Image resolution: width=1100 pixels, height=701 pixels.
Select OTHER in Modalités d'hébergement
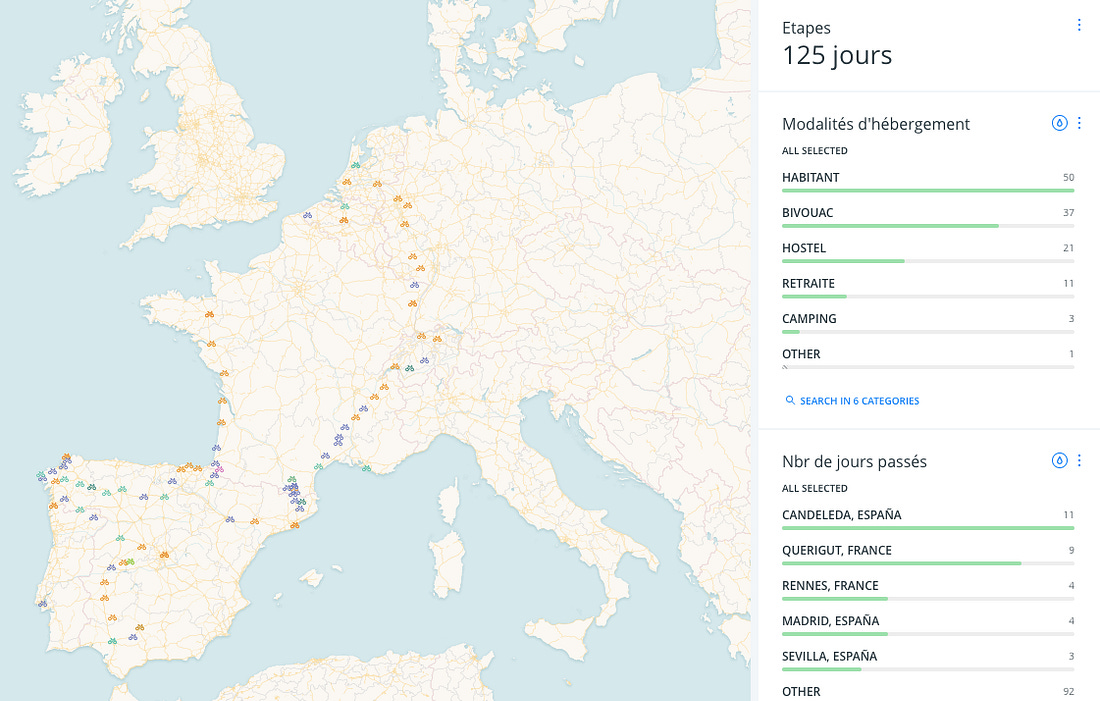[927, 358]
